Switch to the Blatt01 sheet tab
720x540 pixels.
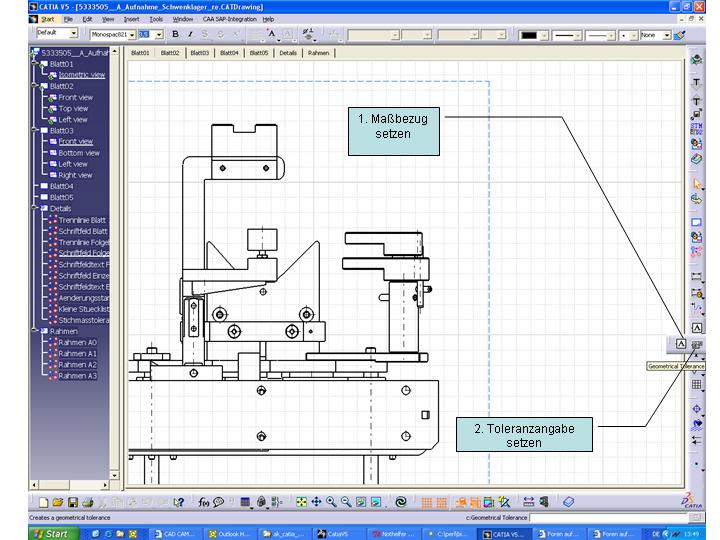pyautogui.click(x=140, y=53)
